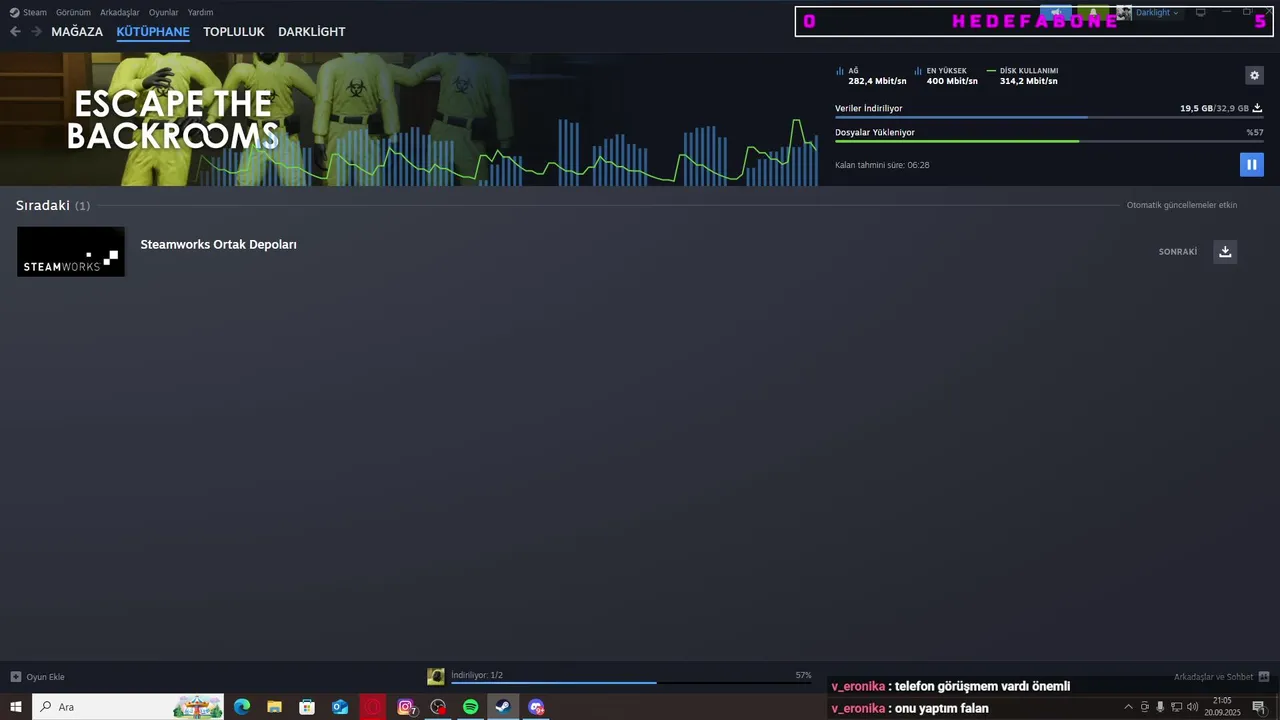Click the Steam taskbar icon
The height and width of the screenshot is (720, 1280).
point(503,707)
